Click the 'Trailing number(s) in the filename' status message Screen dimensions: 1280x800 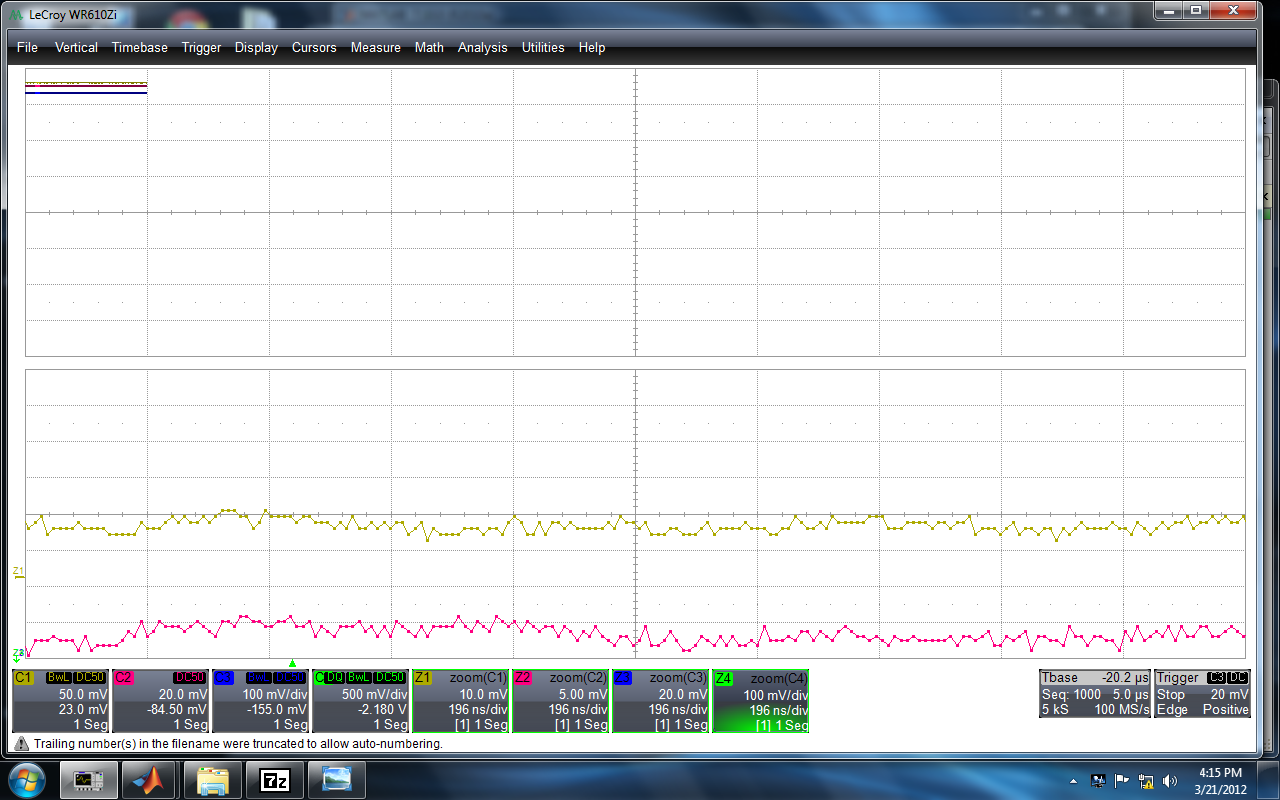pyautogui.click(x=238, y=744)
